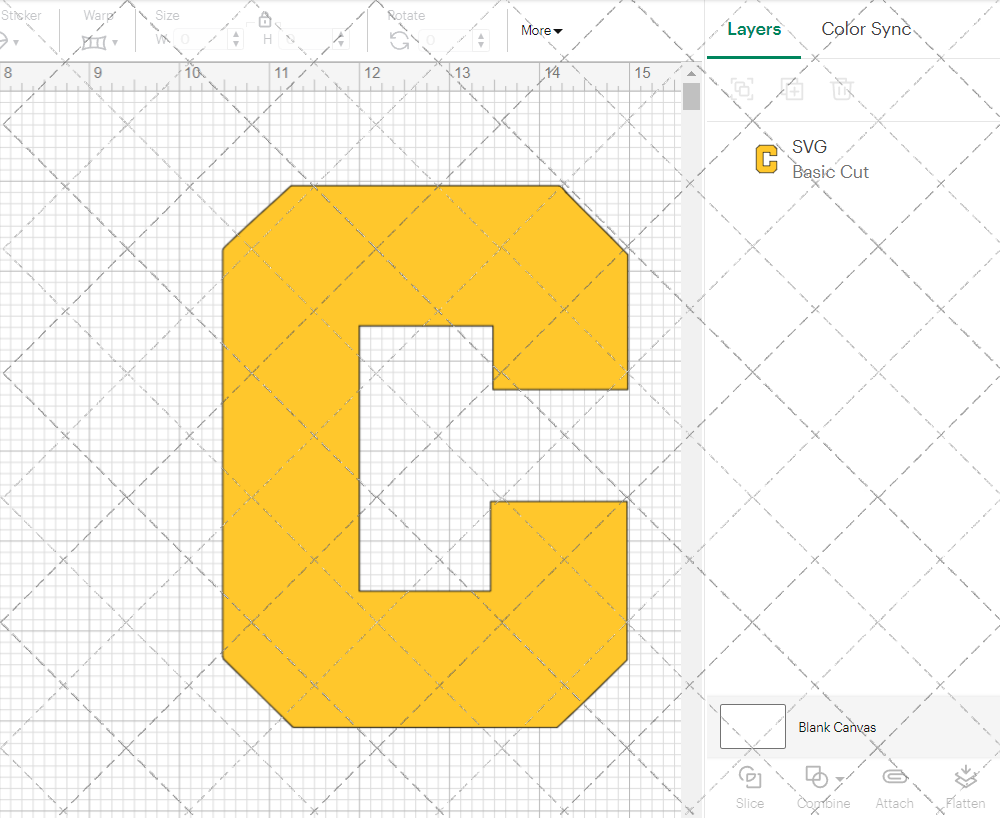
Task: Click the Blank Canvas color swatch
Action: click(752, 727)
